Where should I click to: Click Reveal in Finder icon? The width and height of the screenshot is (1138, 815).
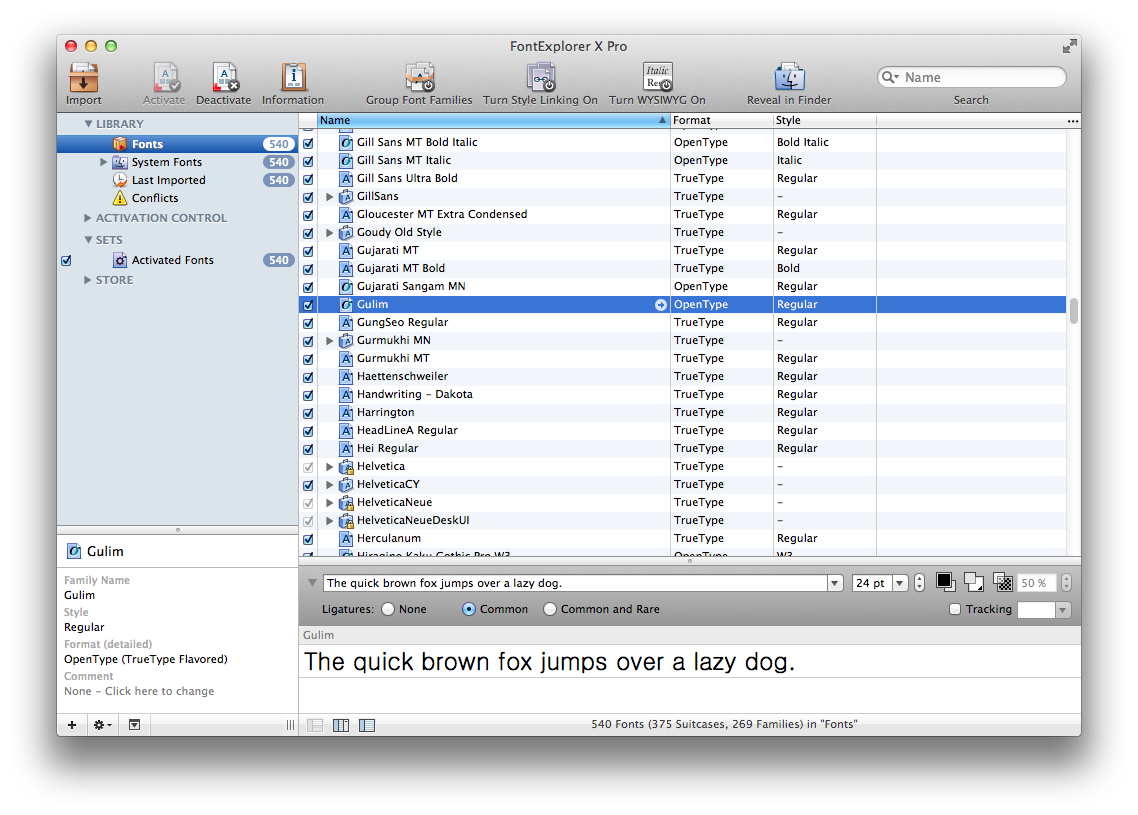pyautogui.click(x=789, y=78)
